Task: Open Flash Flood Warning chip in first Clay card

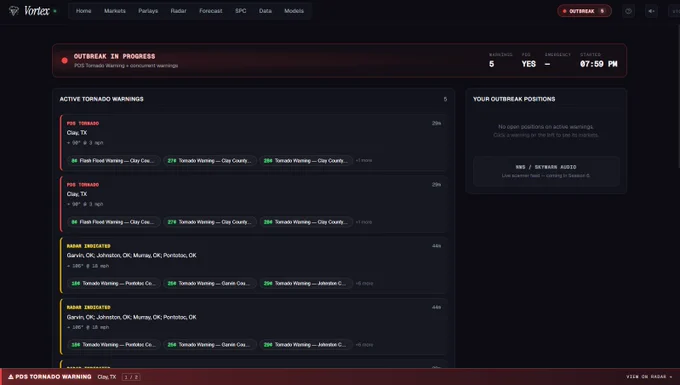Action: [114, 160]
